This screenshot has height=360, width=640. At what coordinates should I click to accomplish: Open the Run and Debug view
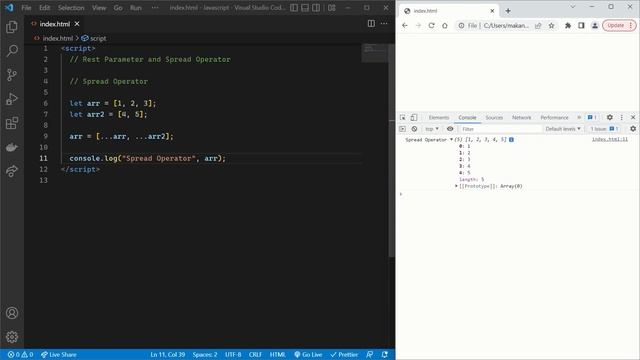pos(12,99)
